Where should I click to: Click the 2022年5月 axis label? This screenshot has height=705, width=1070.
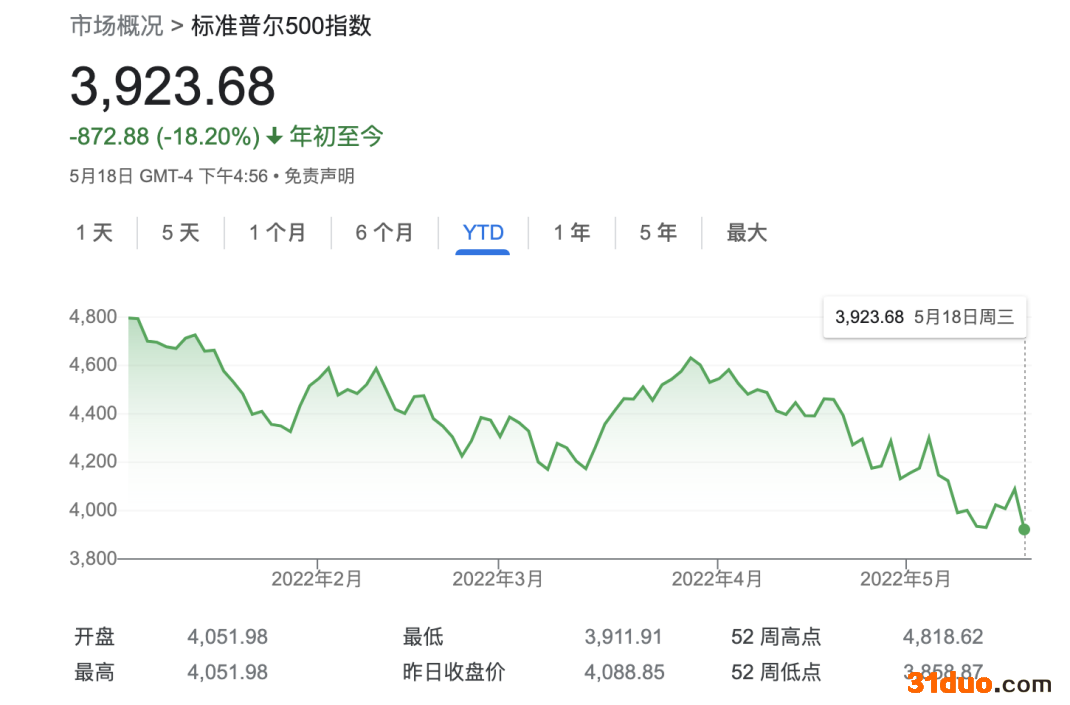coord(905,579)
